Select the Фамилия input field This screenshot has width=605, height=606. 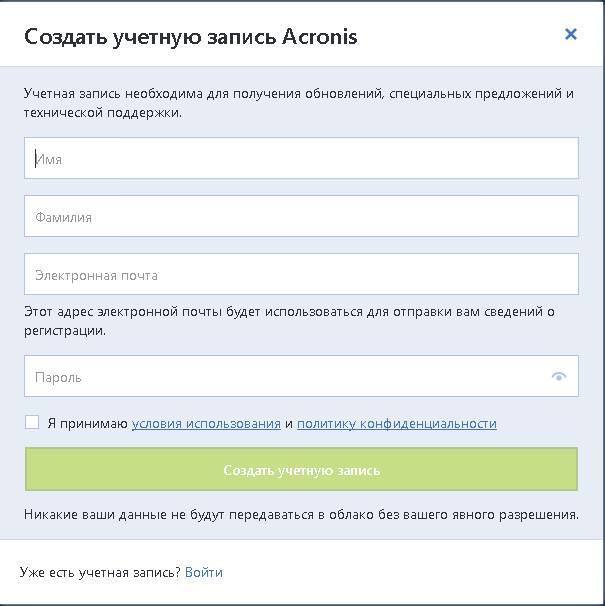coord(301,216)
